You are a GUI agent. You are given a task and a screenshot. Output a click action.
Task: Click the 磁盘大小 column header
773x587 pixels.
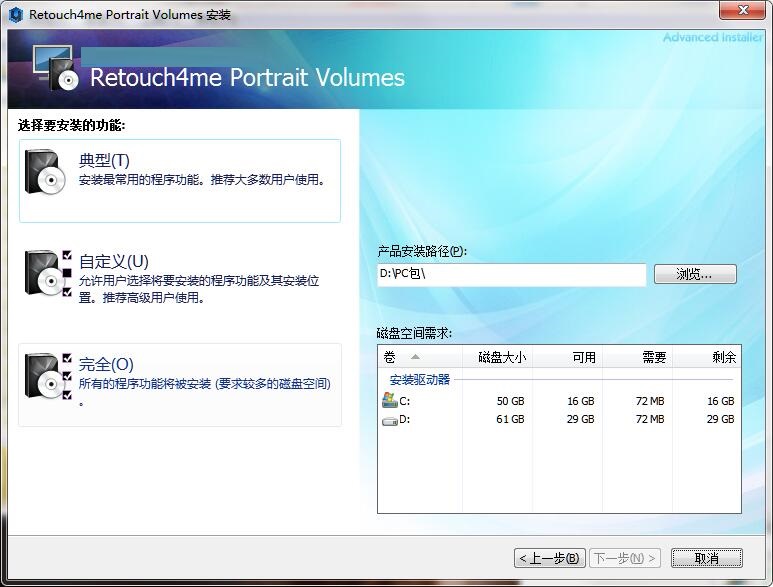(497, 357)
